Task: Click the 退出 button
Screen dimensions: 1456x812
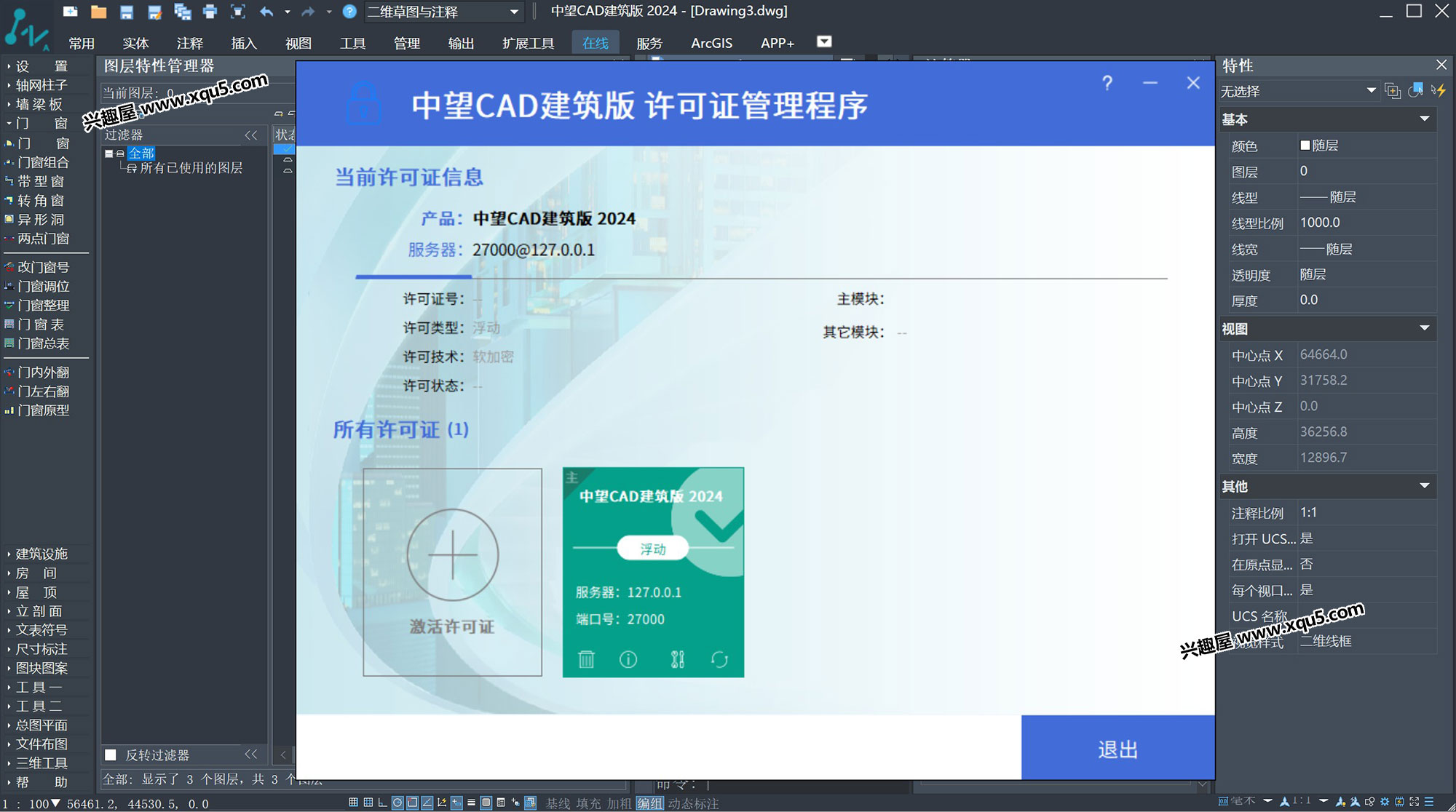Action: coord(1117,749)
